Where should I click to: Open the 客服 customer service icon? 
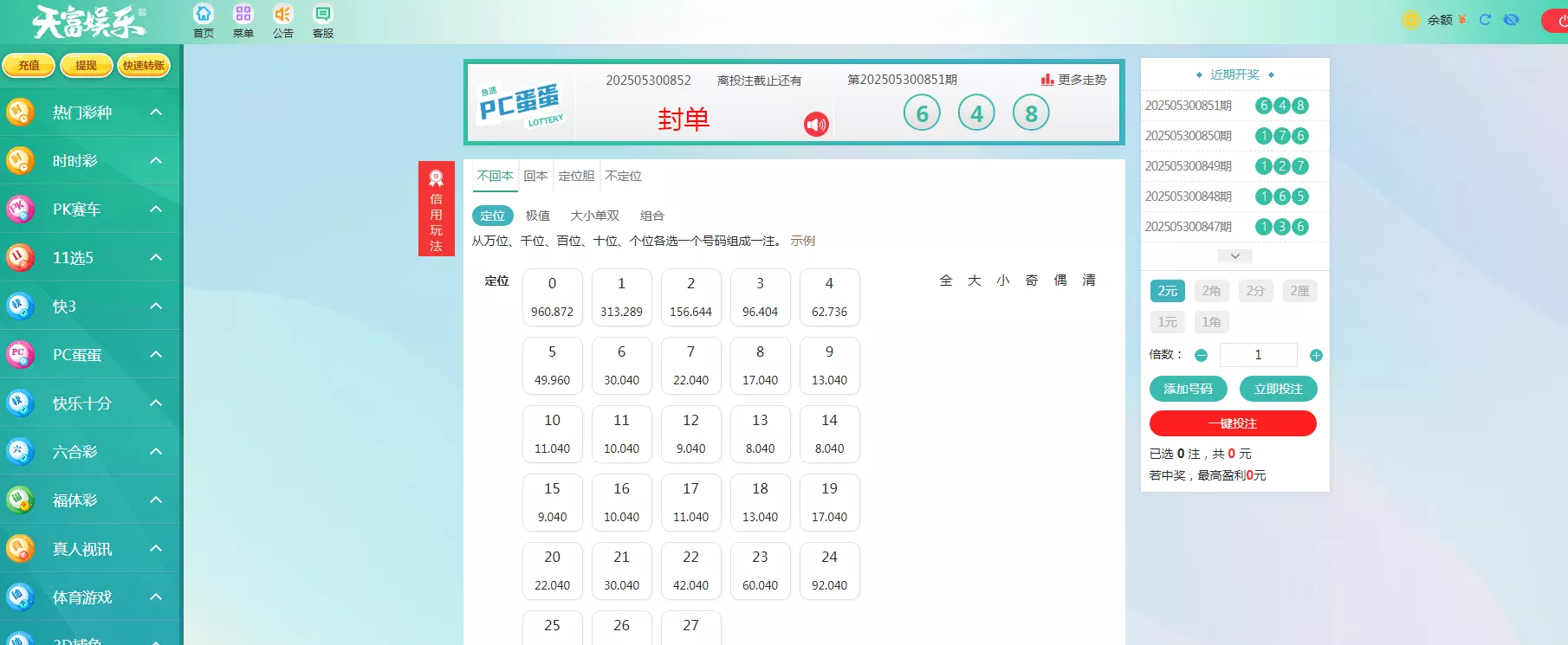pos(323,15)
